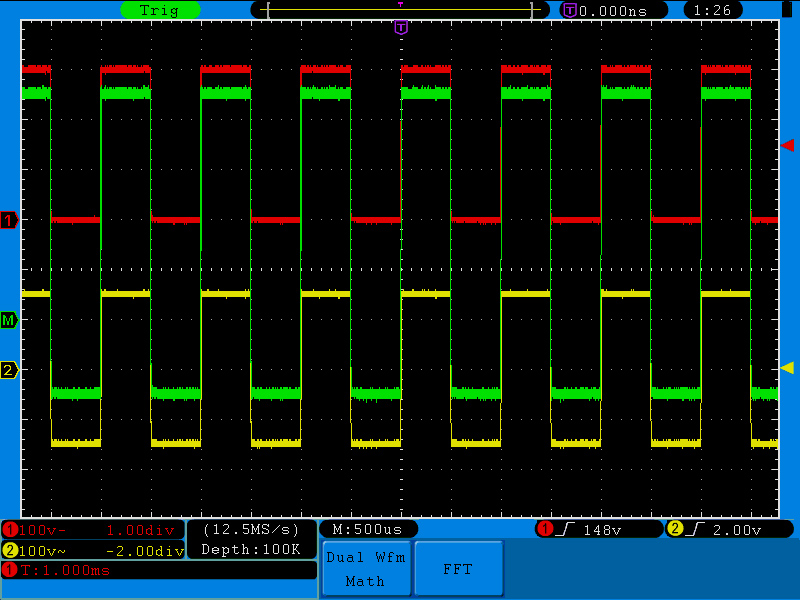Screen dimensions: 800x600
Task: Click the yellow trigger level arrow
Action: pyautogui.click(x=787, y=368)
